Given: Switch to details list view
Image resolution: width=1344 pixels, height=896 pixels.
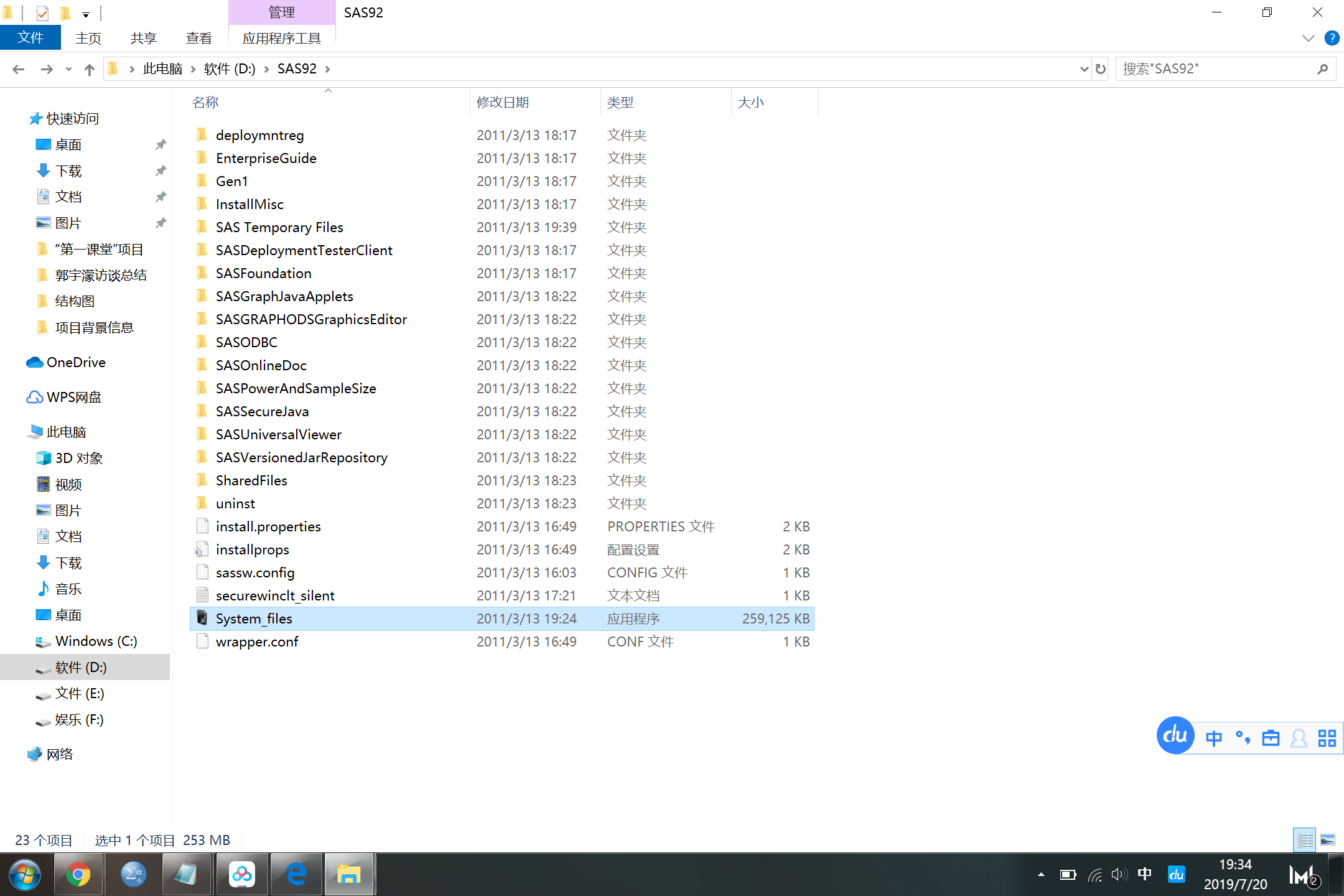Looking at the screenshot, I should (1305, 840).
